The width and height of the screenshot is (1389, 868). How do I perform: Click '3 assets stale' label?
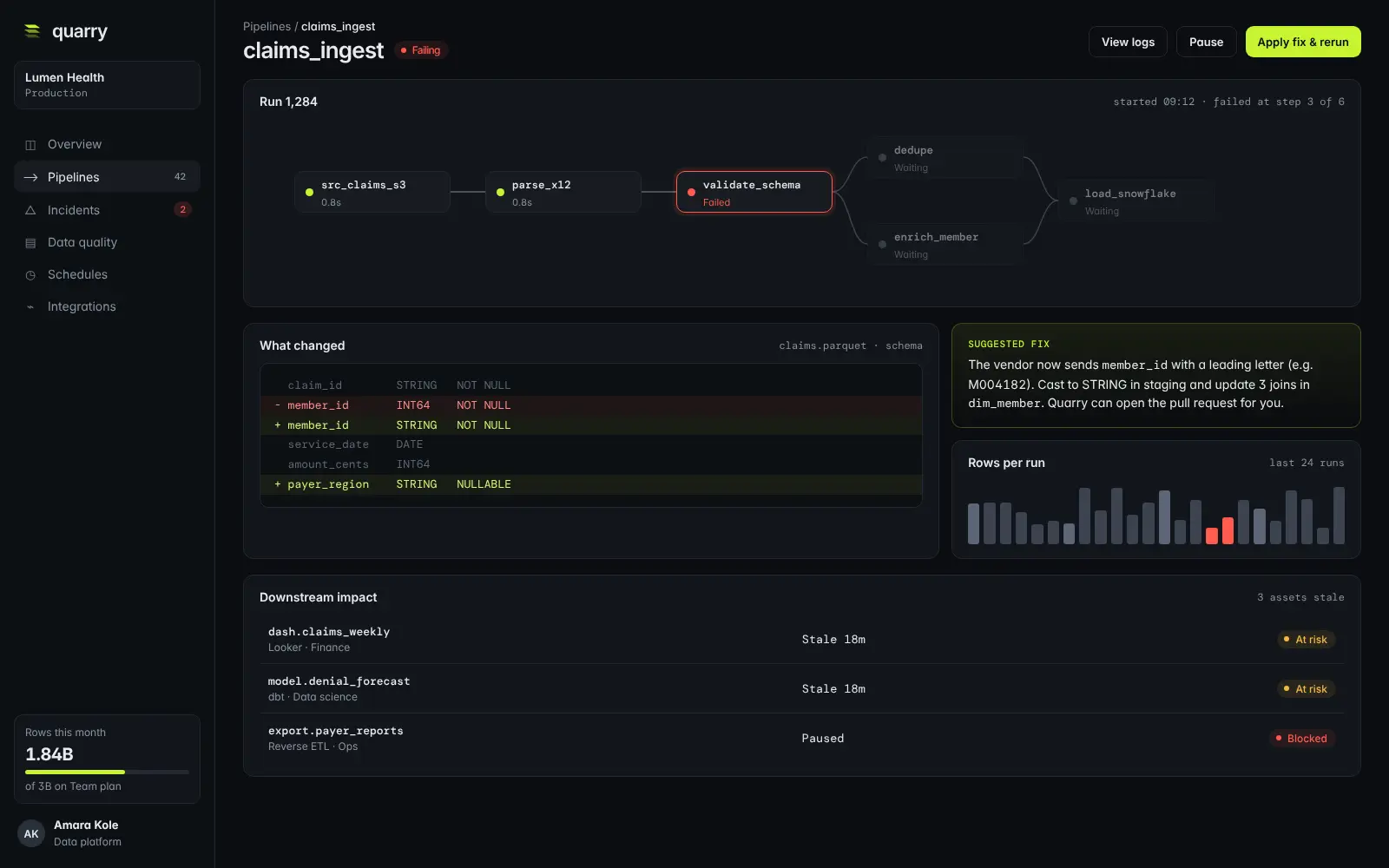coord(1300,597)
